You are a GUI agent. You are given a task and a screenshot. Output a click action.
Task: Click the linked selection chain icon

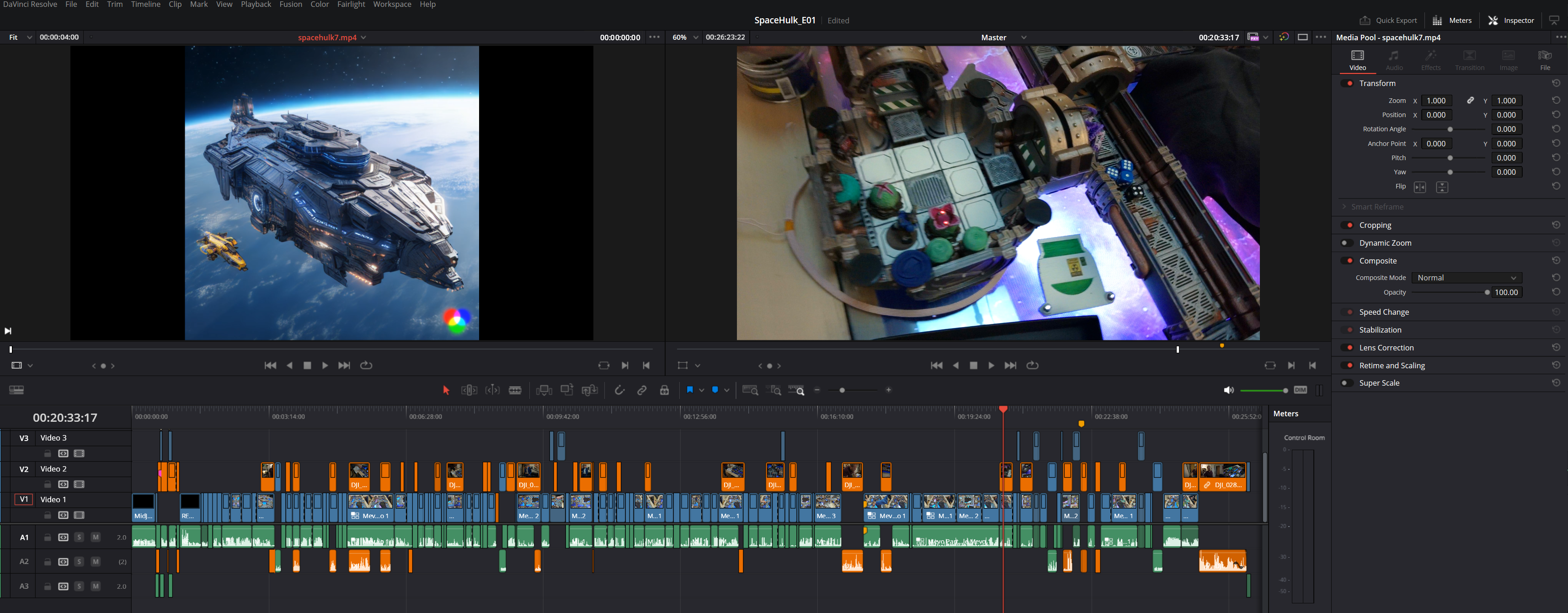pyautogui.click(x=641, y=390)
